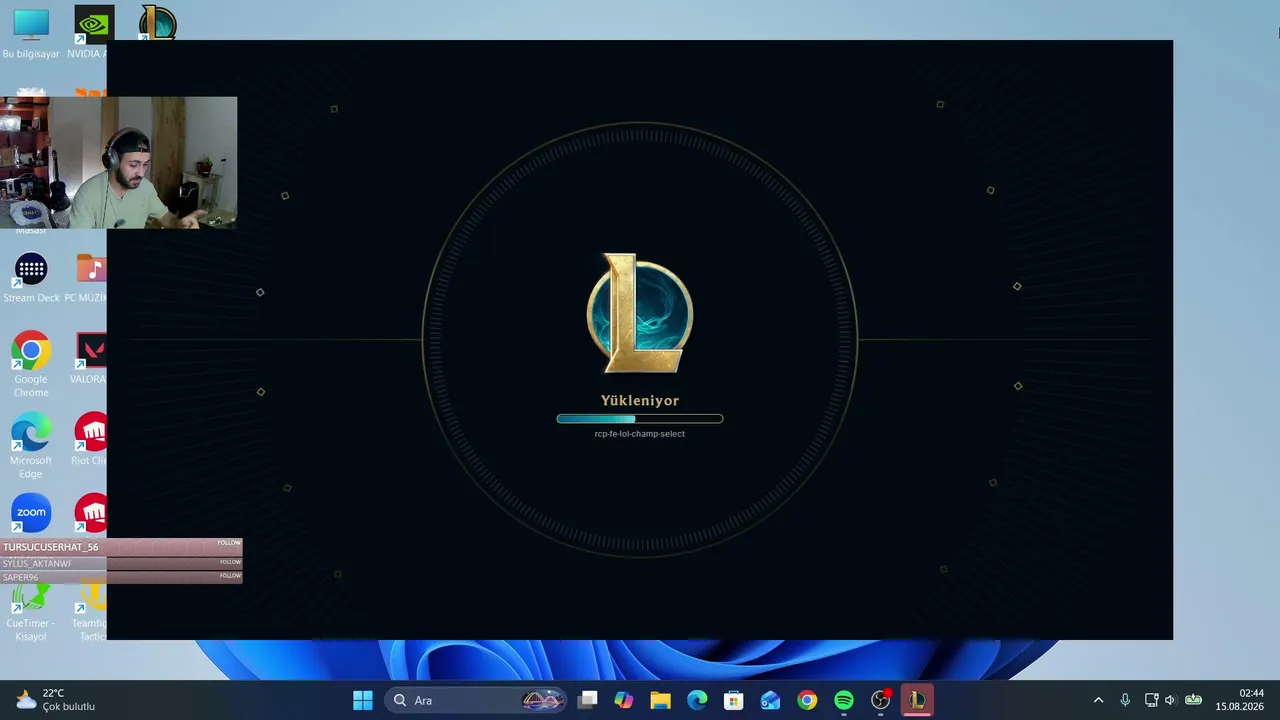Click the Yükleniyor loading progress bar

point(640,419)
